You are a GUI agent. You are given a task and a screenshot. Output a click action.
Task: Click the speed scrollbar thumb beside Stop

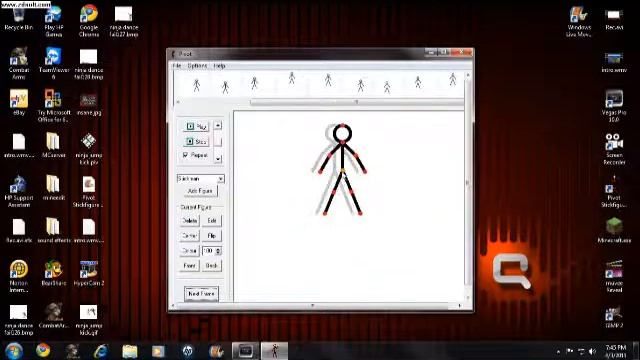click(218, 142)
